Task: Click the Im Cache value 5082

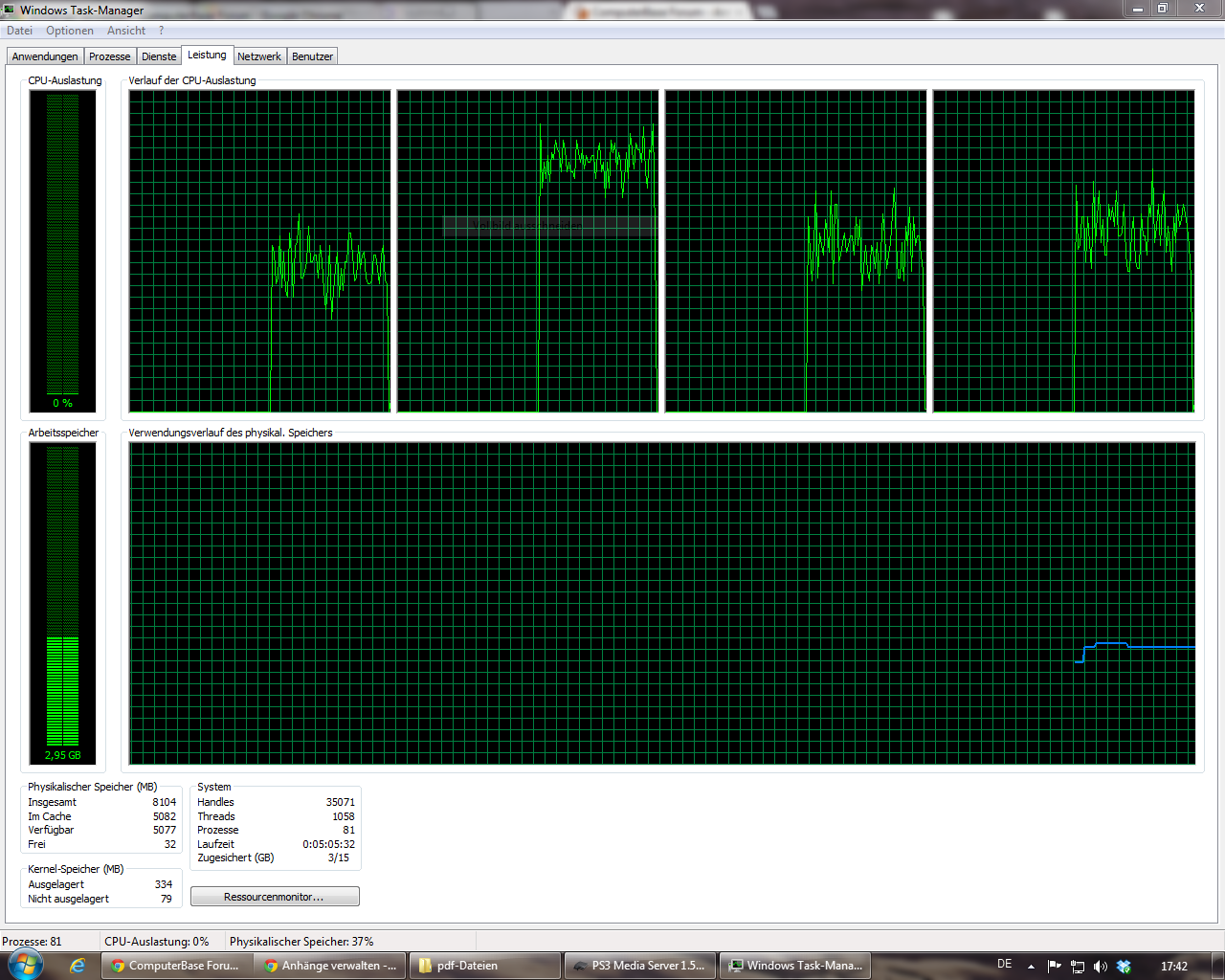Action: click(165, 816)
